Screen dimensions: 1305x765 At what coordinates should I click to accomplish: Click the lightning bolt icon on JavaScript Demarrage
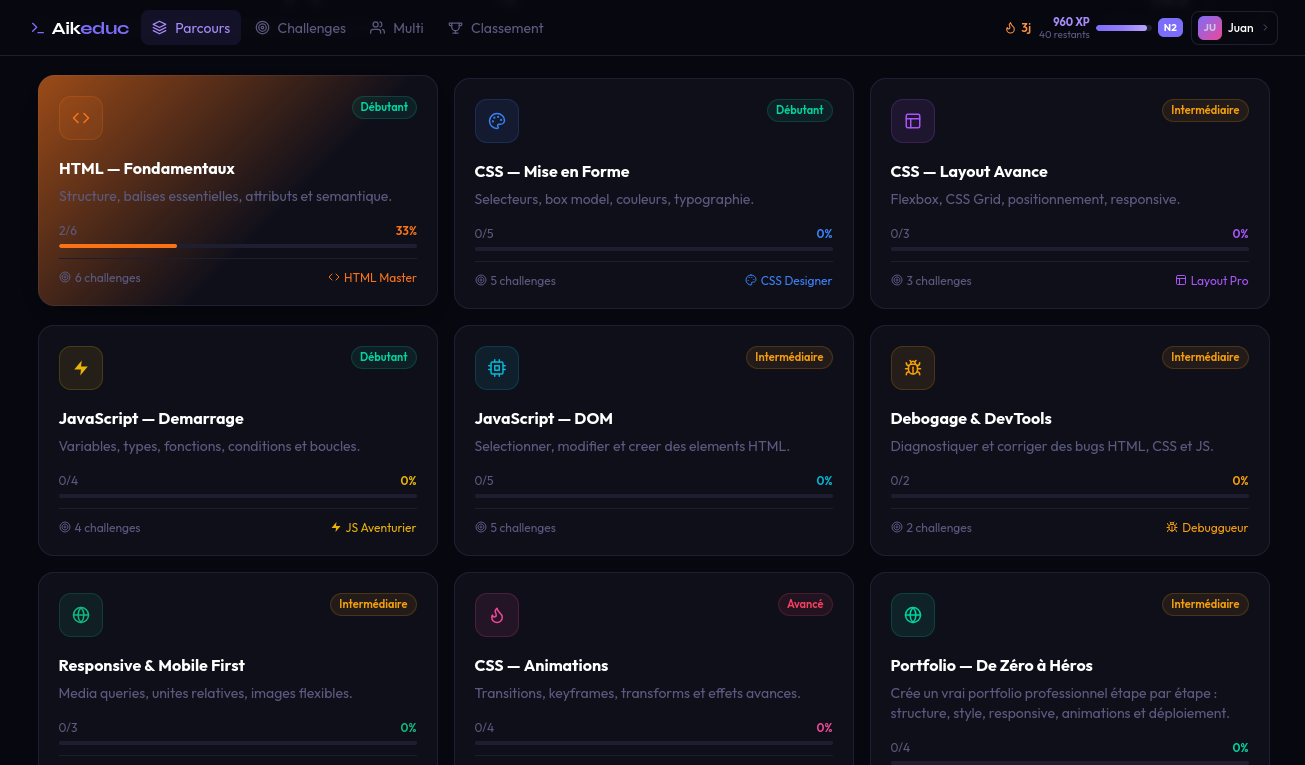point(81,368)
